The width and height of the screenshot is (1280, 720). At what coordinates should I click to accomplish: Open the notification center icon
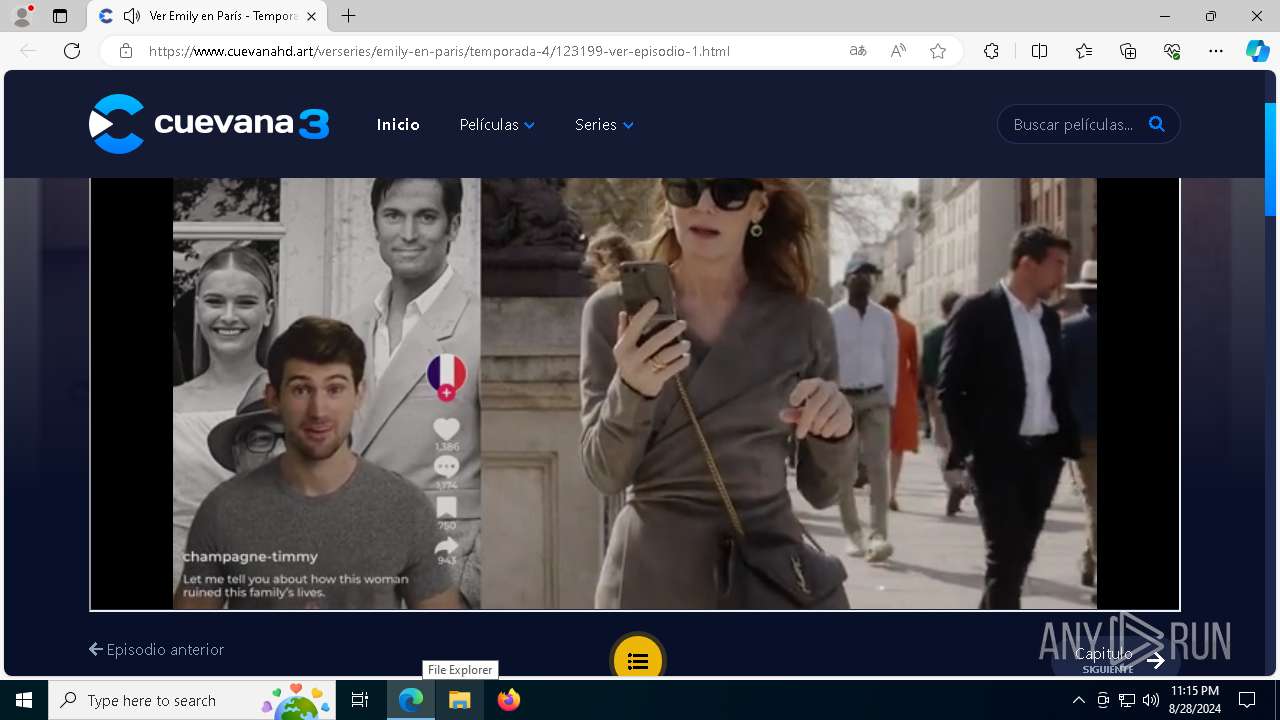pos(1247,700)
